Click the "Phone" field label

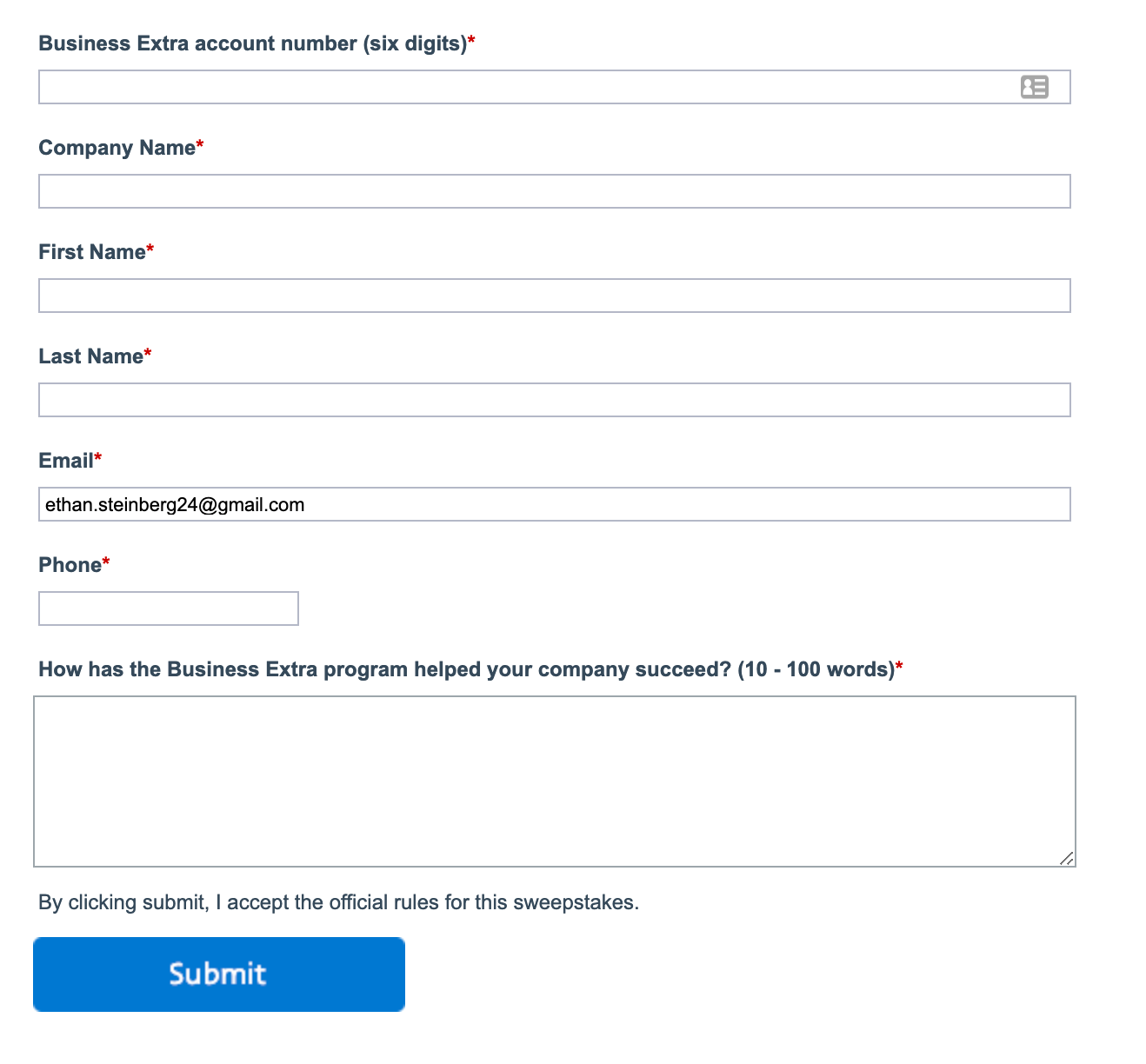[x=70, y=565]
